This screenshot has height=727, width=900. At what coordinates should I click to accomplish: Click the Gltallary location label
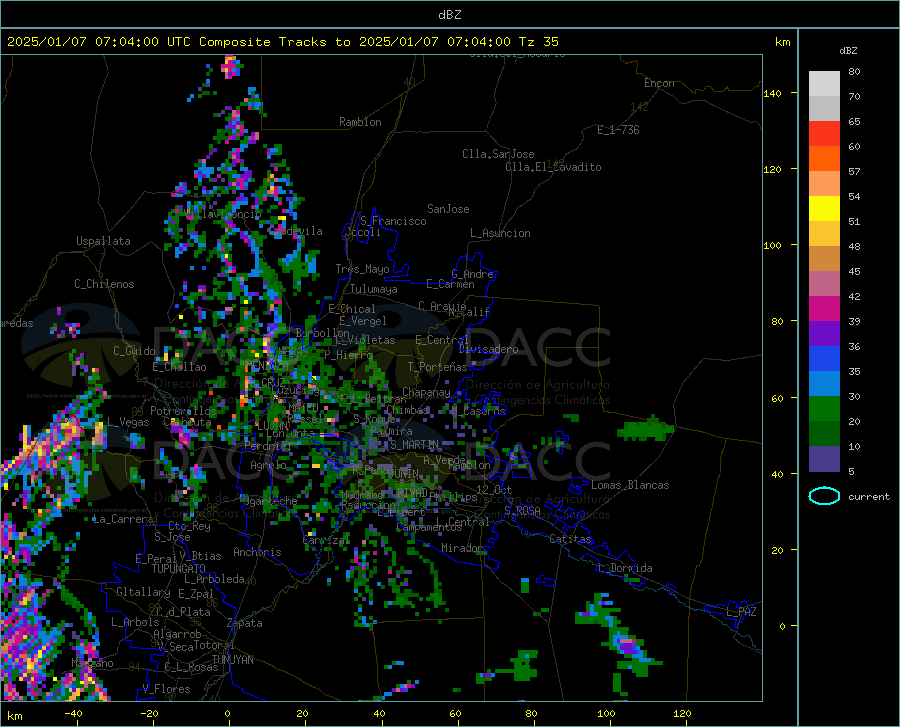coord(143,592)
